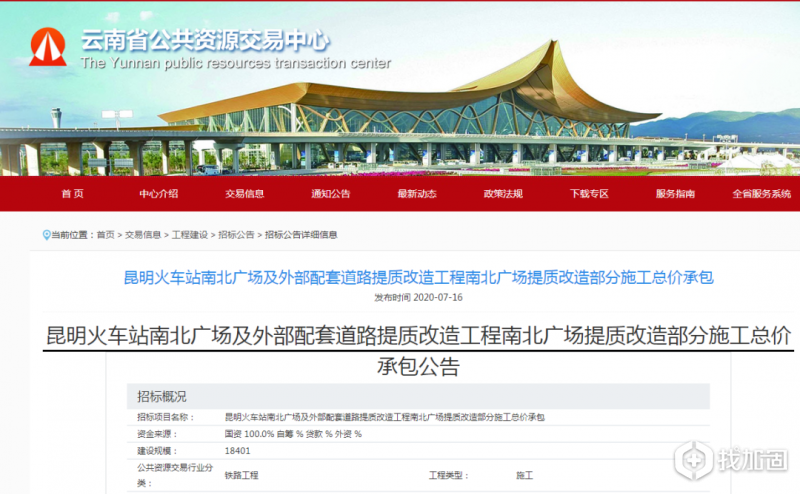Click the 云南省公共资源交易中心 site title
The height and width of the screenshot is (494, 800).
coord(205,40)
